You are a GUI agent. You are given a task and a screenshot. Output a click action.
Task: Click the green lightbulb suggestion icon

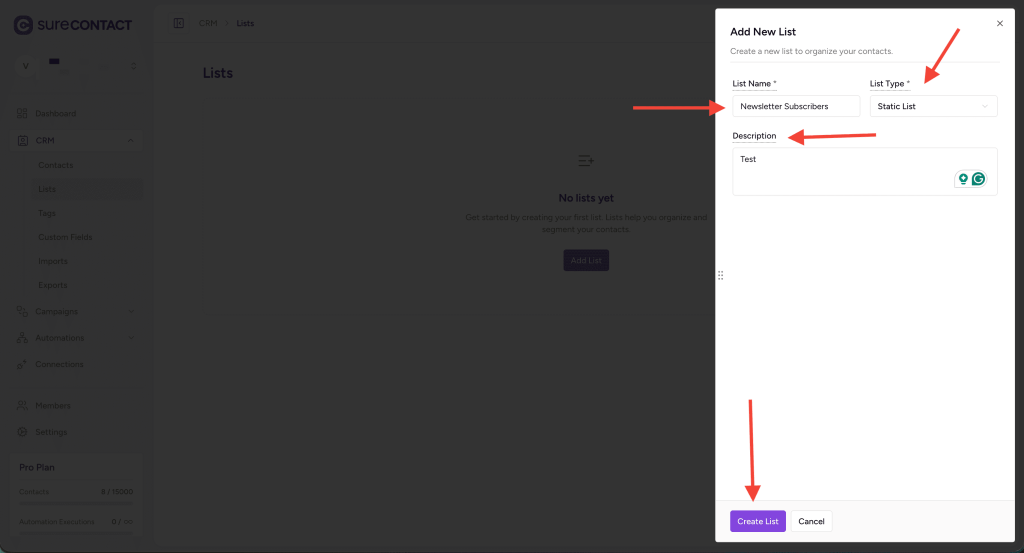point(963,179)
